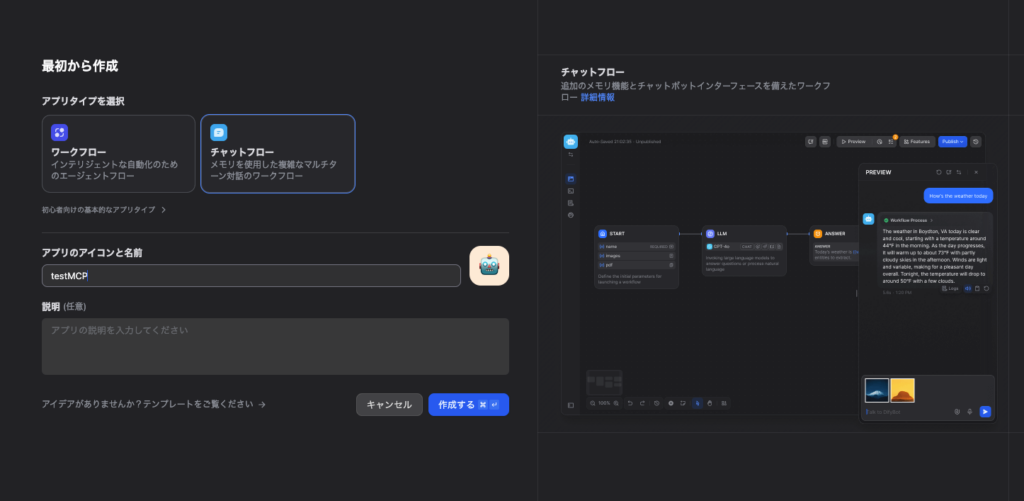Click the blue 作成する button

coord(468,405)
